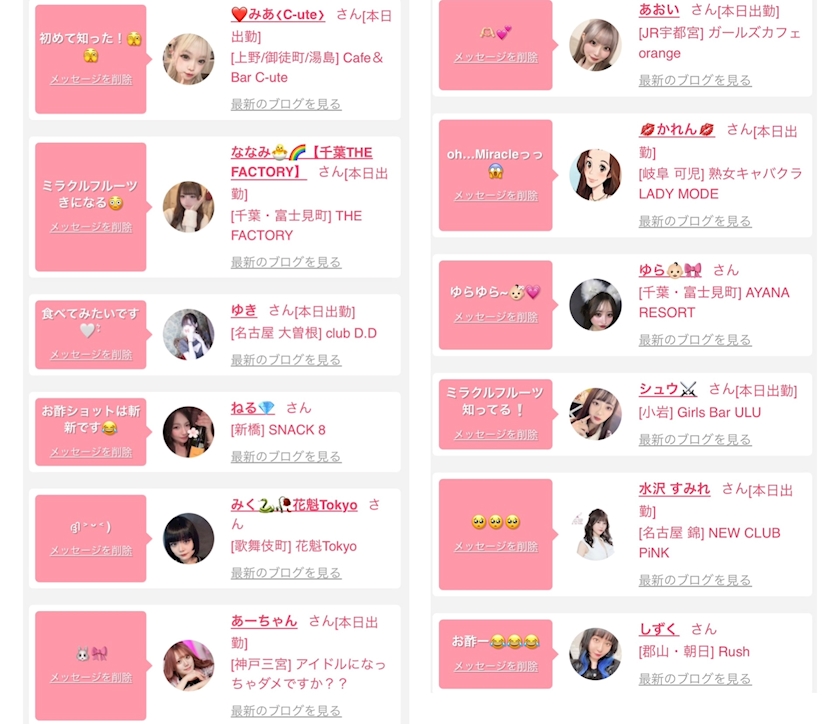Delete the oh...Miracle message
840x724 pixels.
click(496, 196)
